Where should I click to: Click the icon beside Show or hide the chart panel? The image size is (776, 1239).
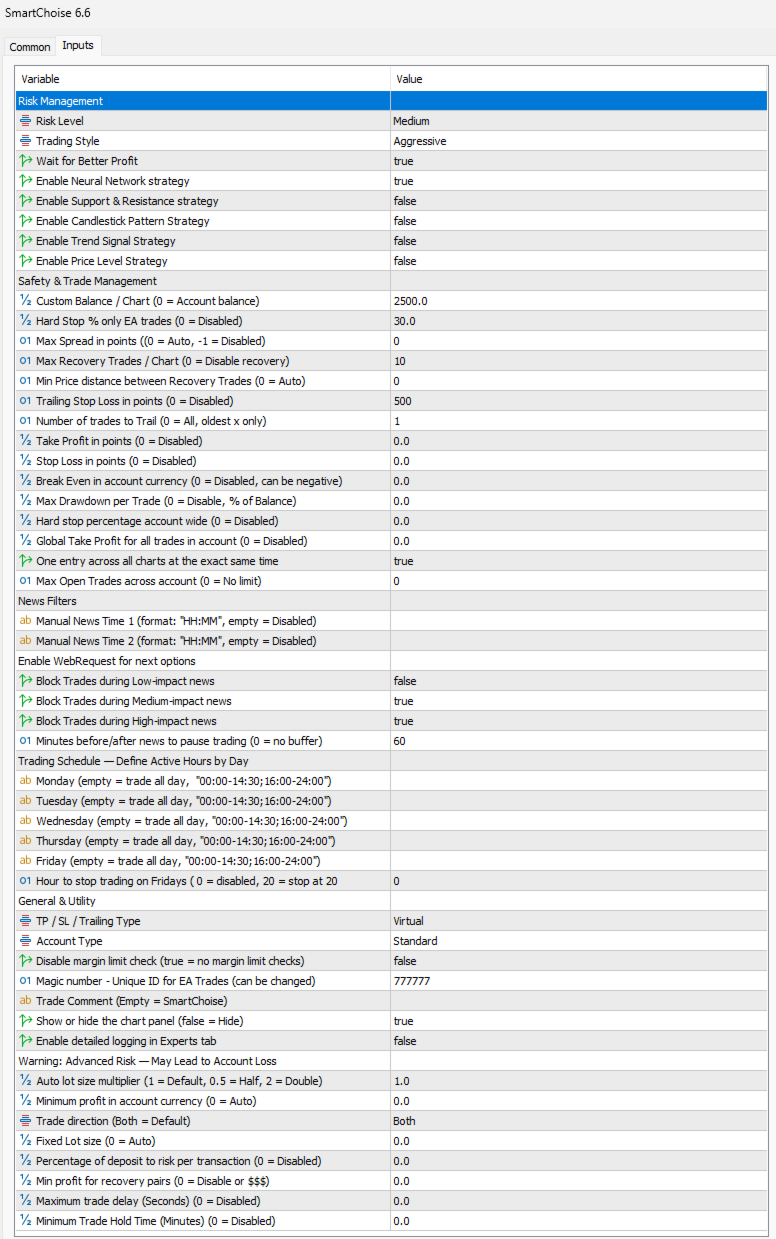click(25, 1021)
